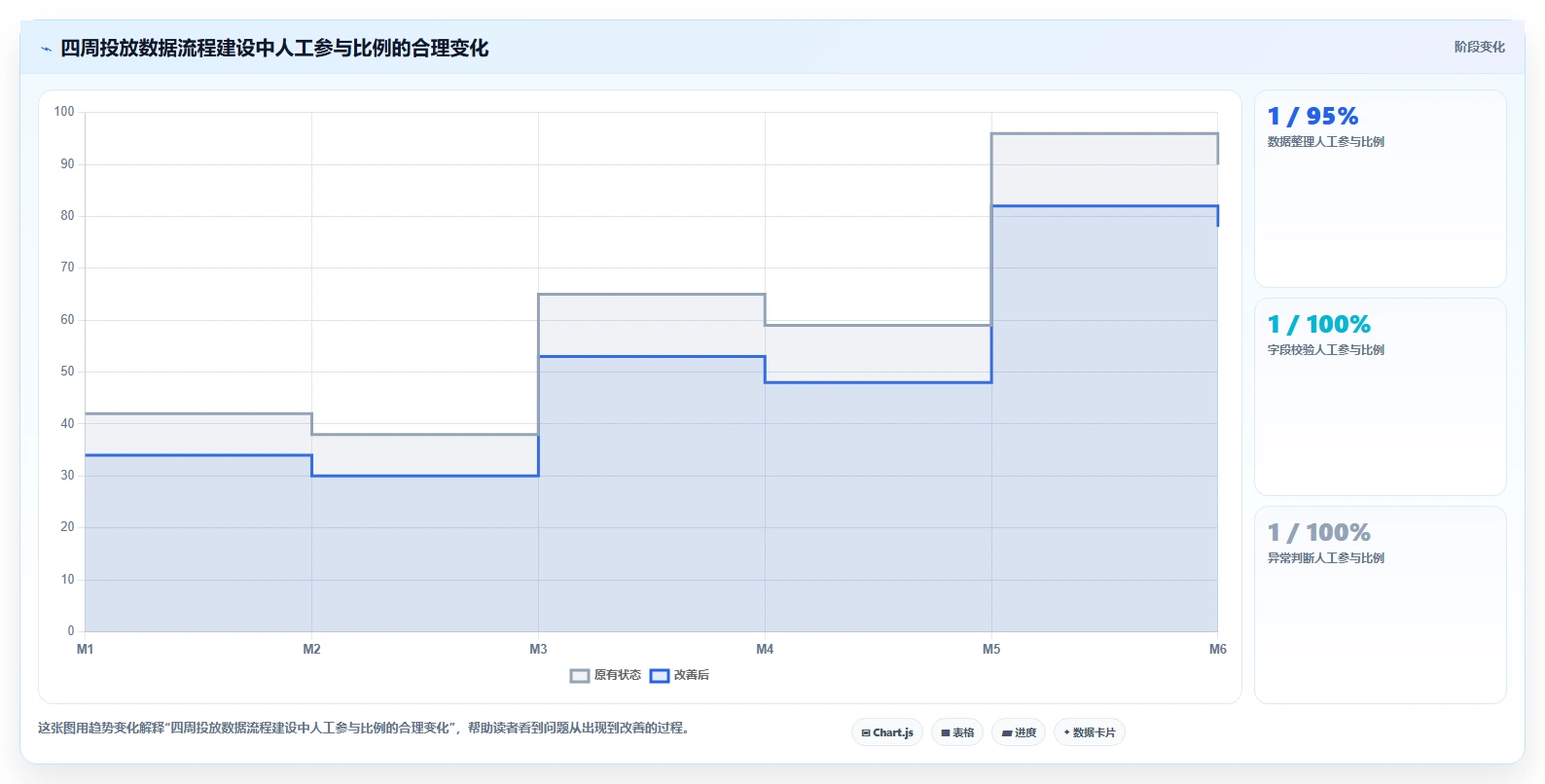
Task: Click the title 四周投放数据流程建设中人工参与比例的合理变化
Action: click(274, 48)
